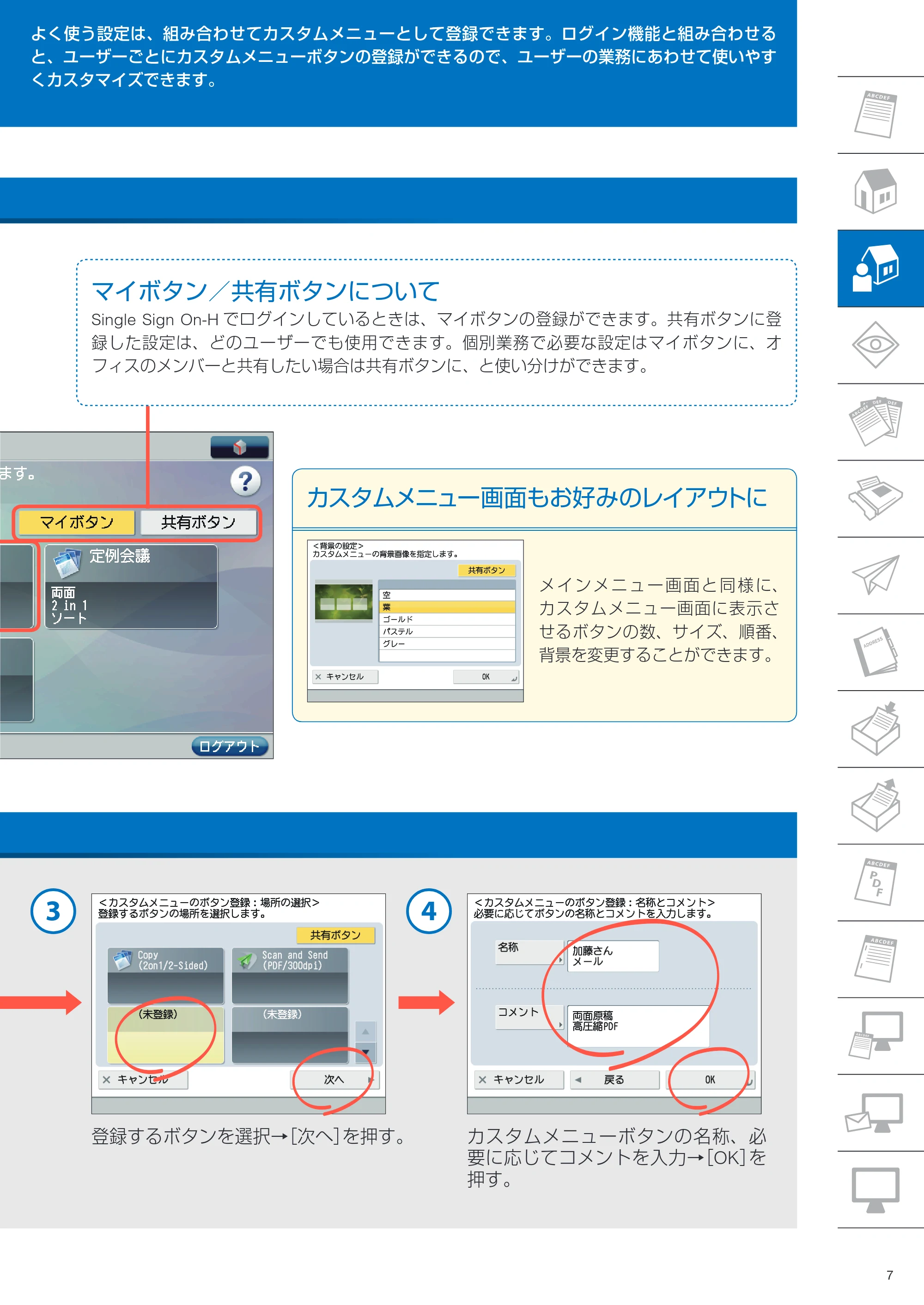This screenshot has height=1305, width=924.
Task: Click the box icon with upward arrow
Action: [x=875, y=806]
